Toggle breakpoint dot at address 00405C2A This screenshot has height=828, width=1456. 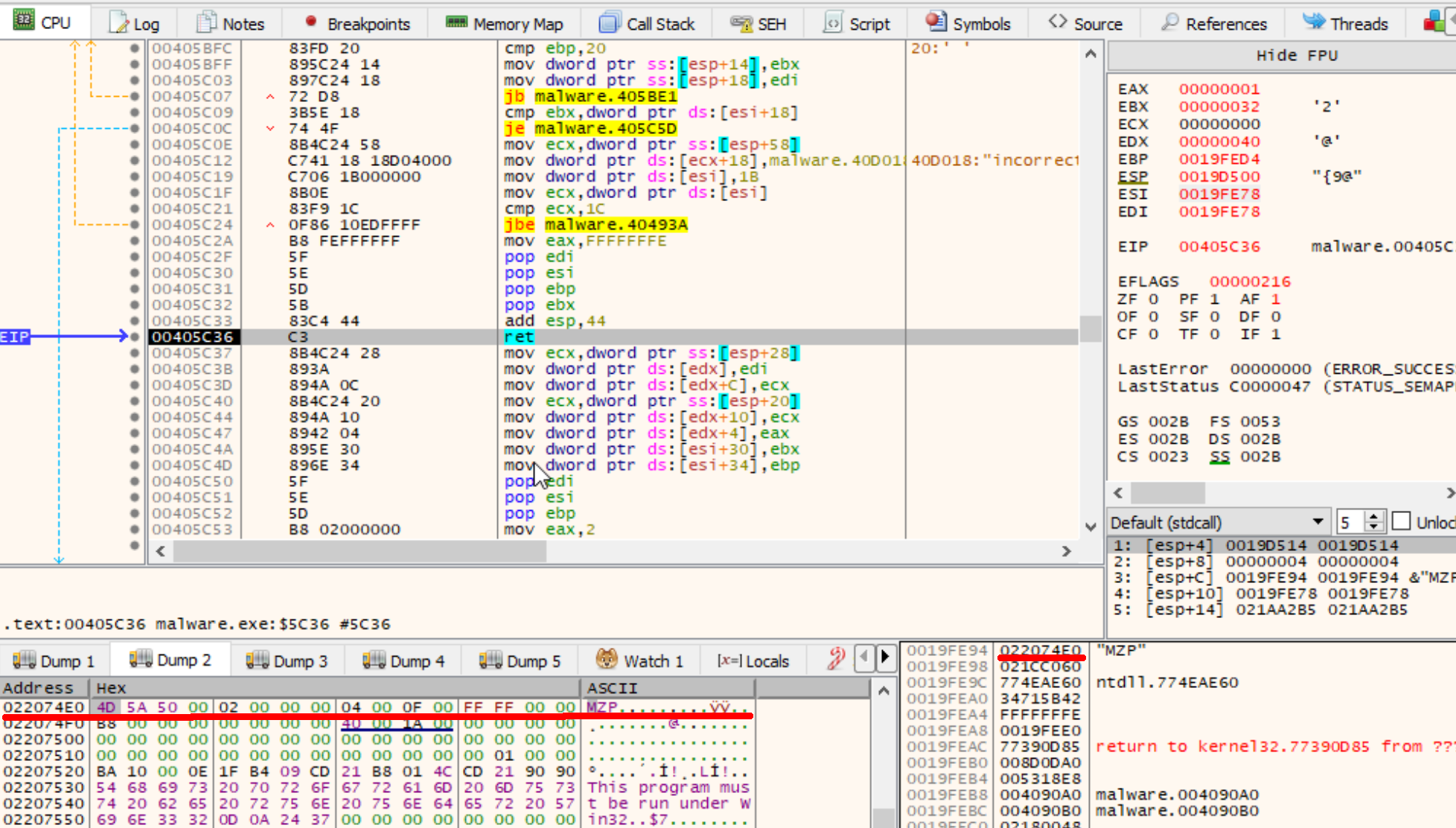tap(135, 241)
